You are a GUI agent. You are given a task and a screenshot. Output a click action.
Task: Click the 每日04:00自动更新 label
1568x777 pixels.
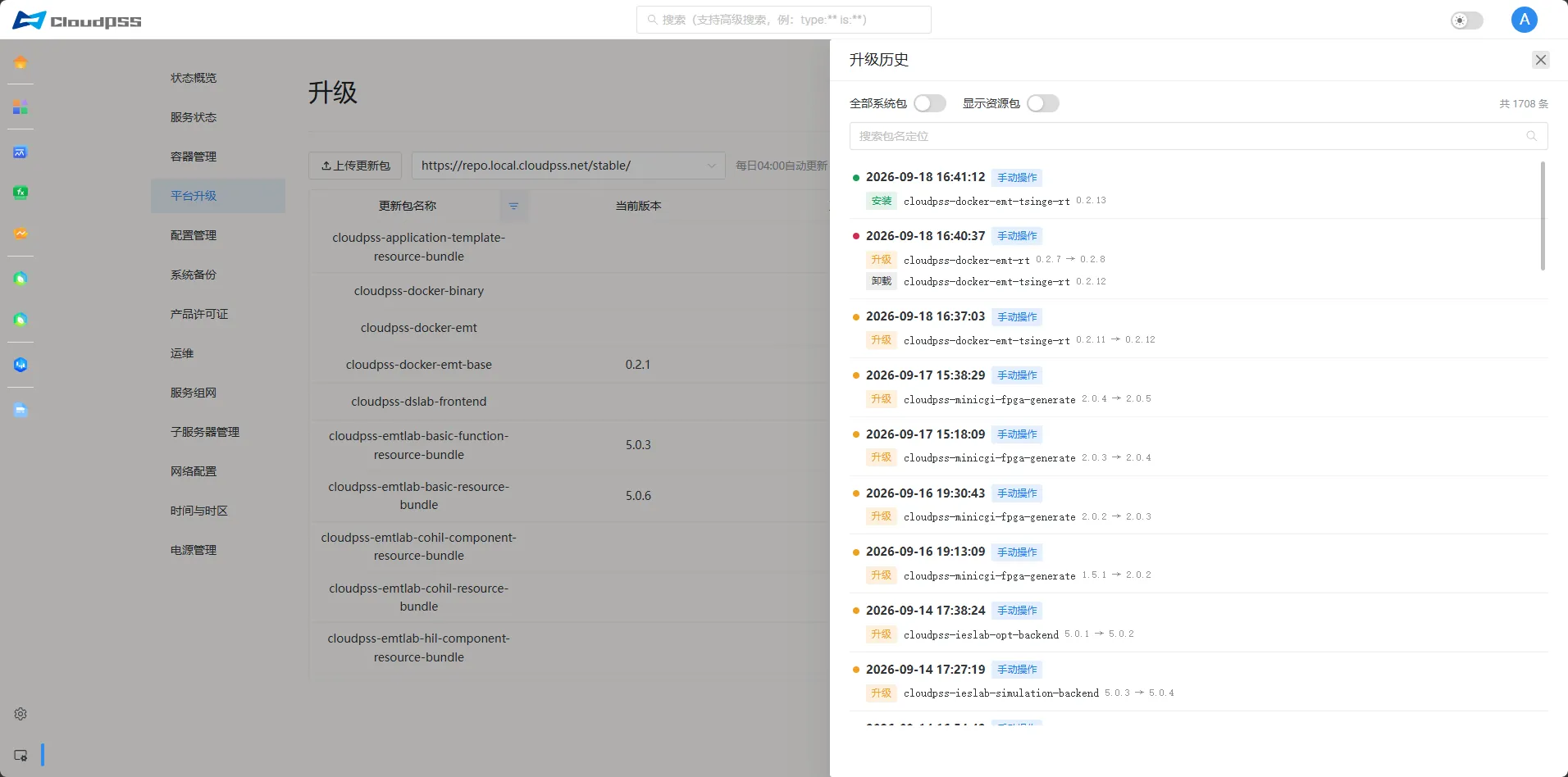[x=782, y=166]
